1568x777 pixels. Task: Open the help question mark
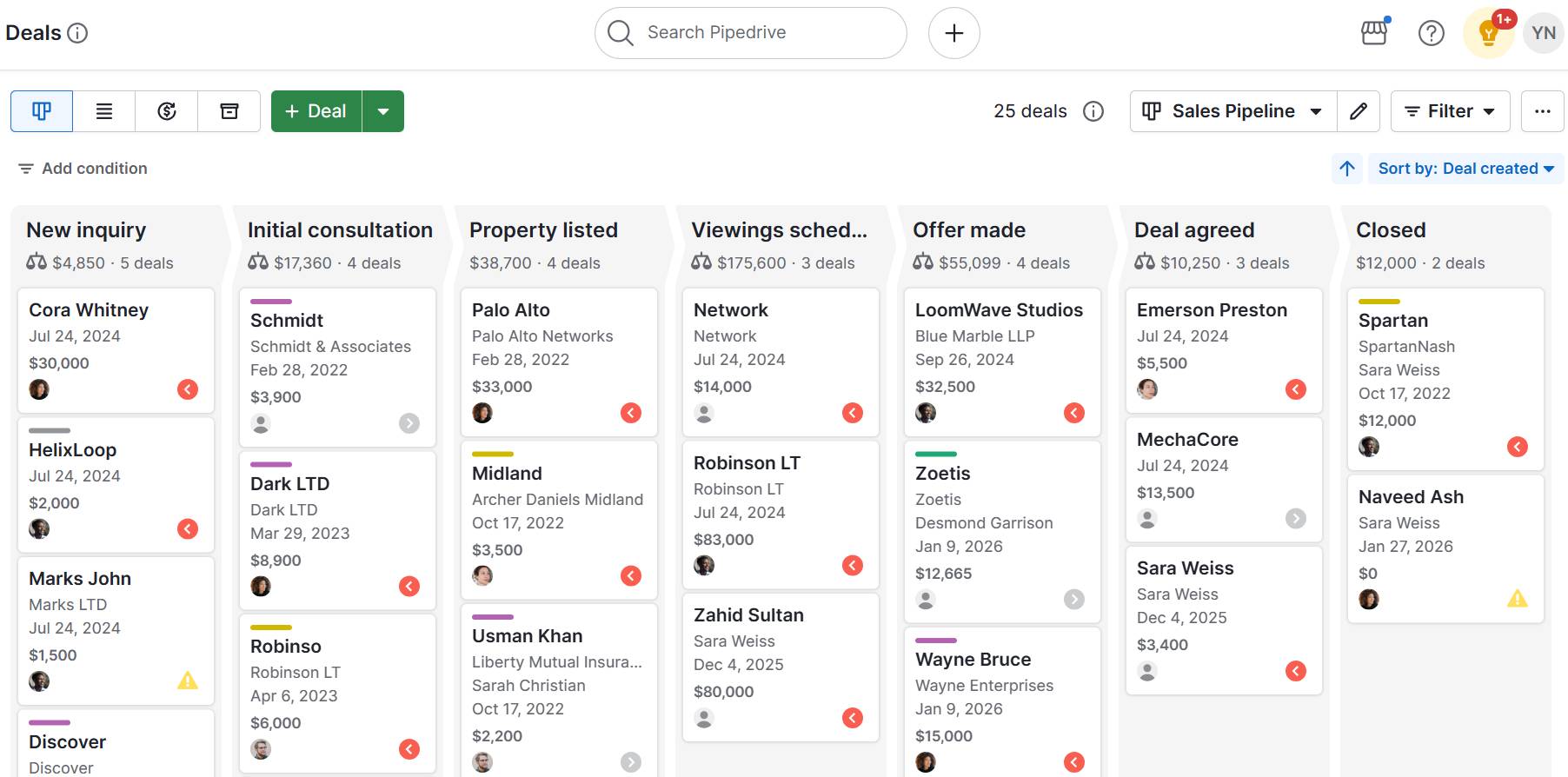coord(1432,33)
